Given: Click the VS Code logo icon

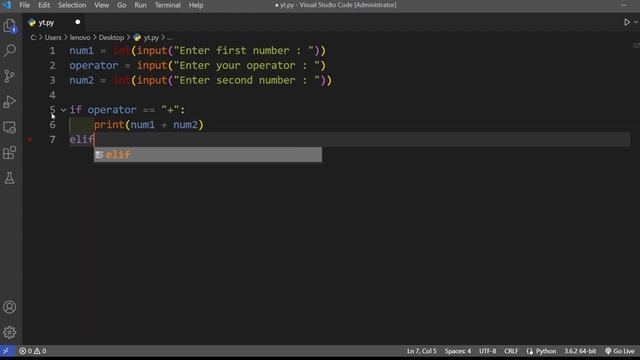Looking at the screenshot, I should [7, 5].
